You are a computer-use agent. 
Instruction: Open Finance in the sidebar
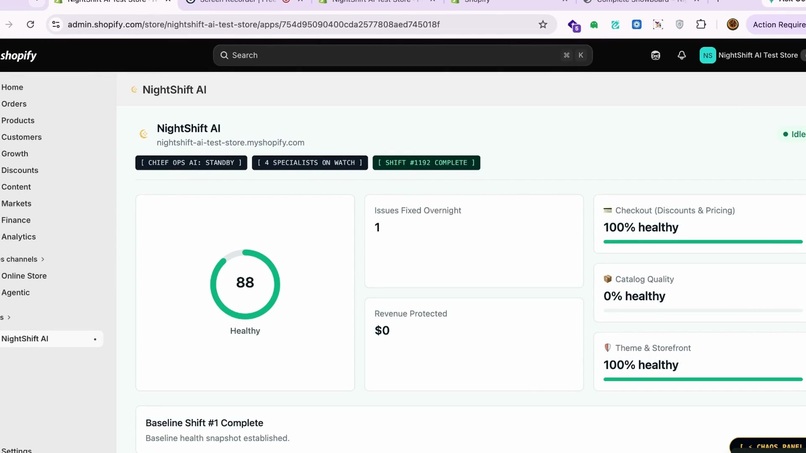point(16,220)
